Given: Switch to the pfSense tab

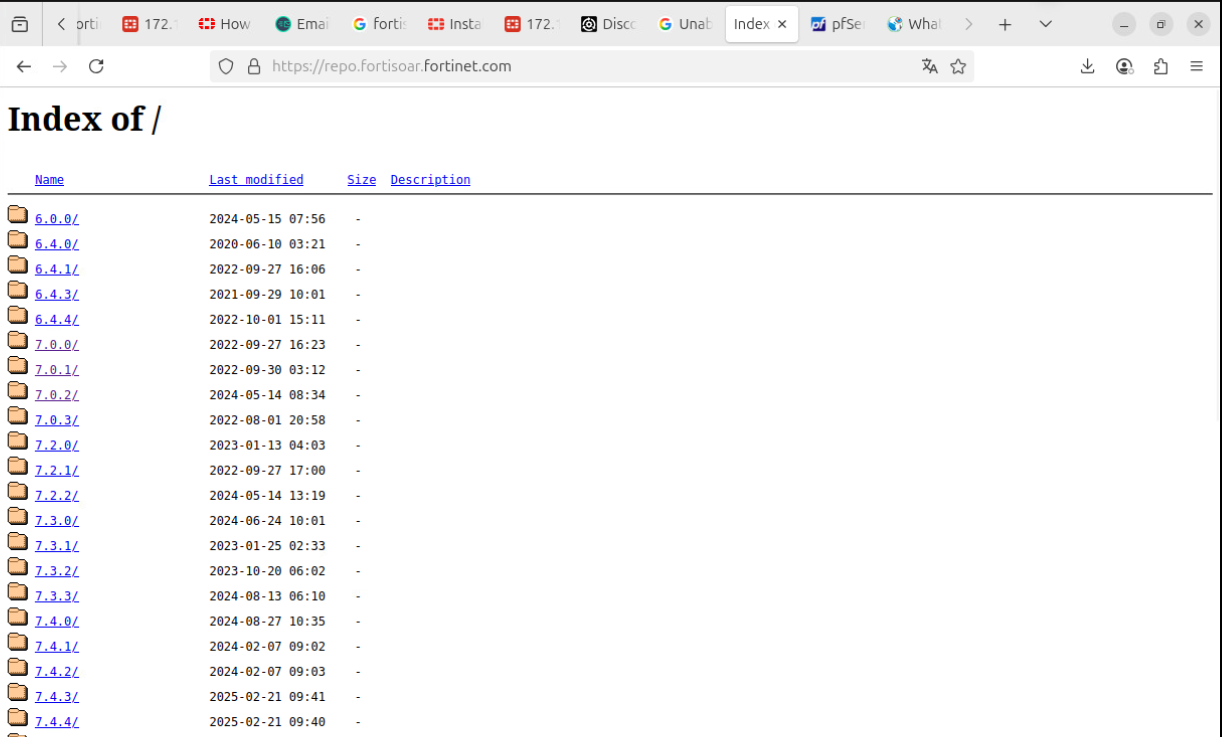Looking at the screenshot, I should tap(838, 24).
